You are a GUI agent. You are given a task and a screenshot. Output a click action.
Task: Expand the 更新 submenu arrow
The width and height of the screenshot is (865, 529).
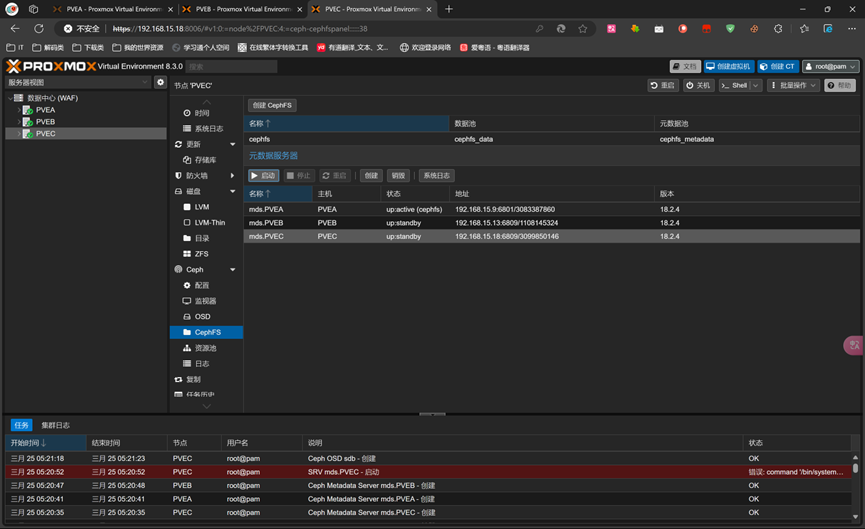click(232, 144)
